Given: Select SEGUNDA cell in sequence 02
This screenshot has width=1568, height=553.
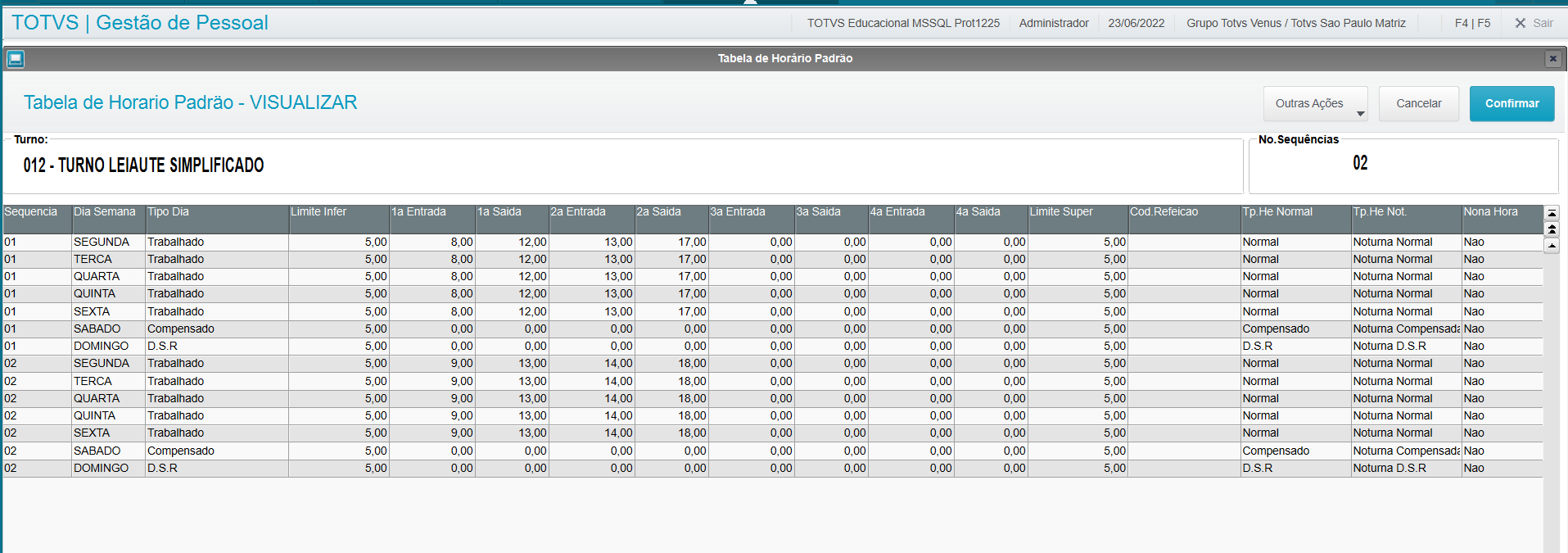Looking at the screenshot, I should (x=108, y=363).
